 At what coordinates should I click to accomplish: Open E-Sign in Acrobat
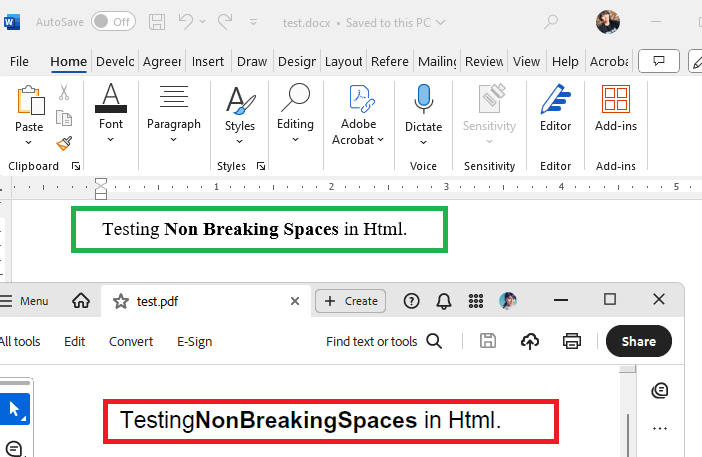pyautogui.click(x=194, y=342)
